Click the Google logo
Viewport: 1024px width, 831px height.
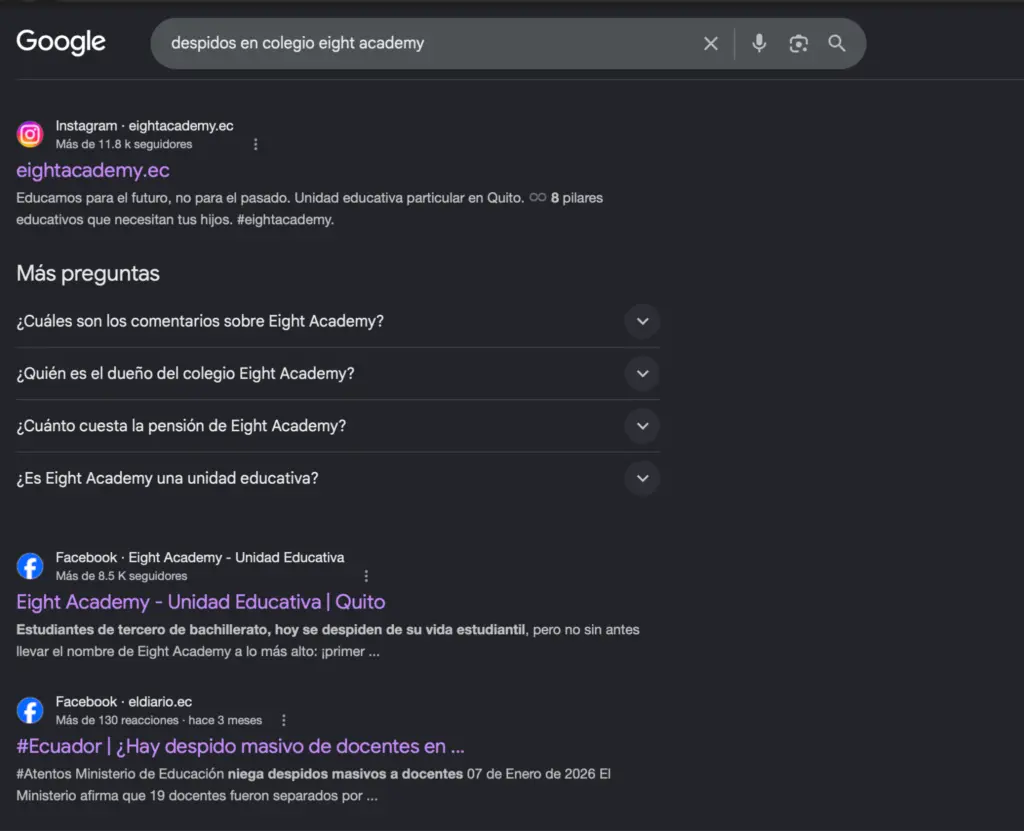pos(61,42)
